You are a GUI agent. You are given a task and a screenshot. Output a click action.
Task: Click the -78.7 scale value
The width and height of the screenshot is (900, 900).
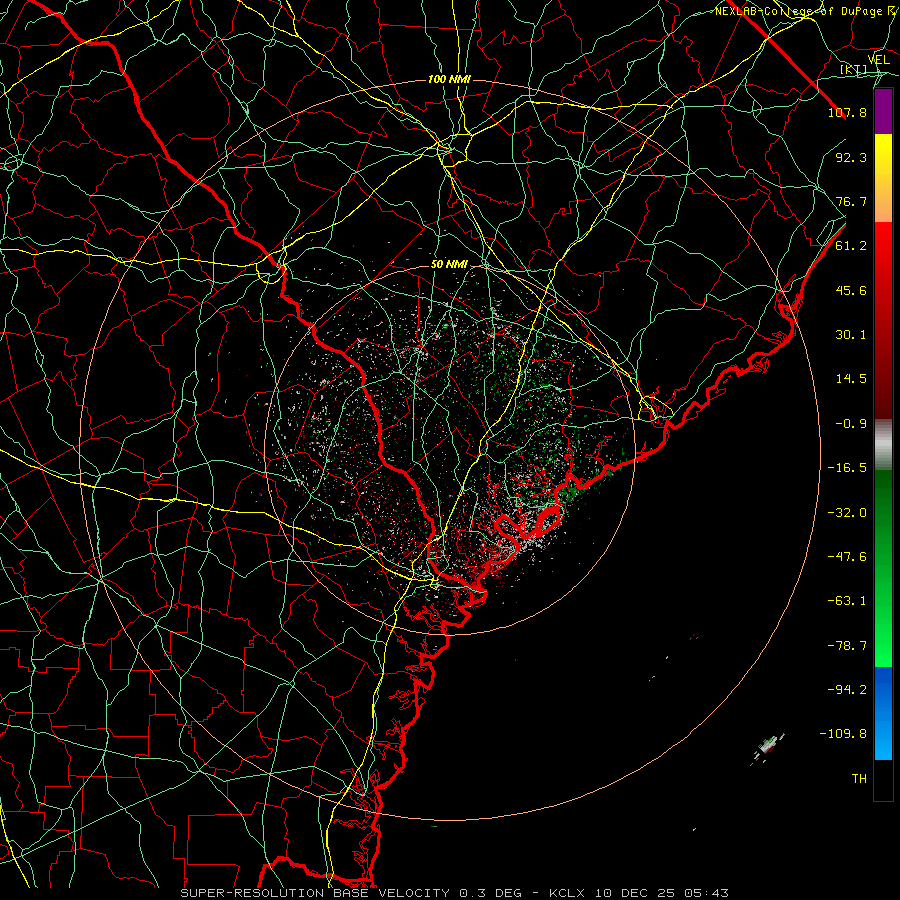pos(847,646)
